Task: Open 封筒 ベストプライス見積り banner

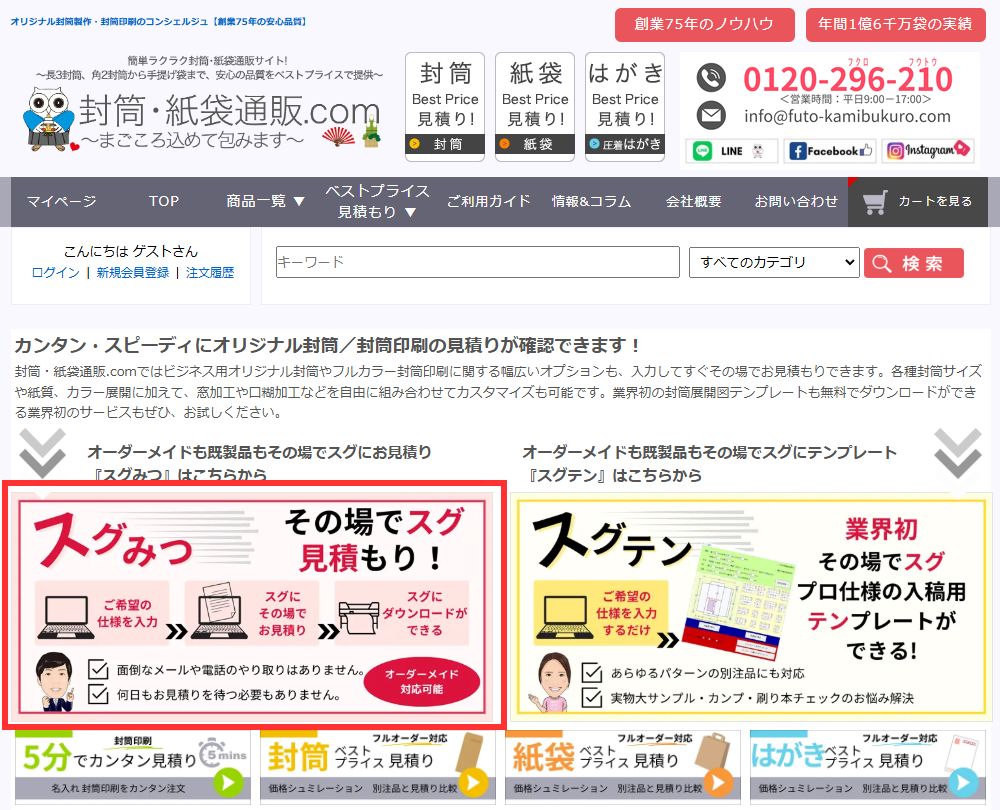Action: [x=378, y=765]
